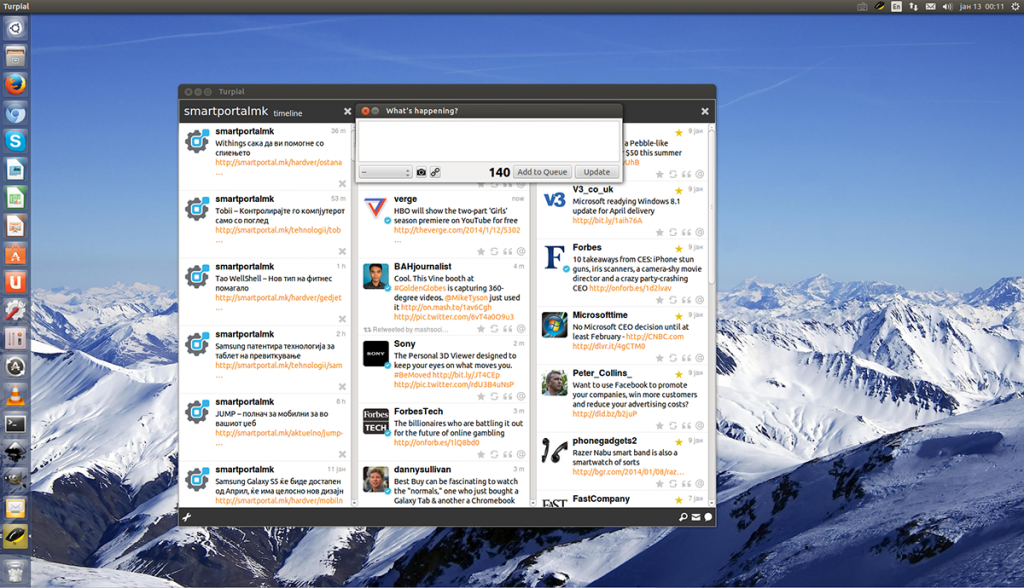Click the Update button to post
The width and height of the screenshot is (1024, 588).
597,171
